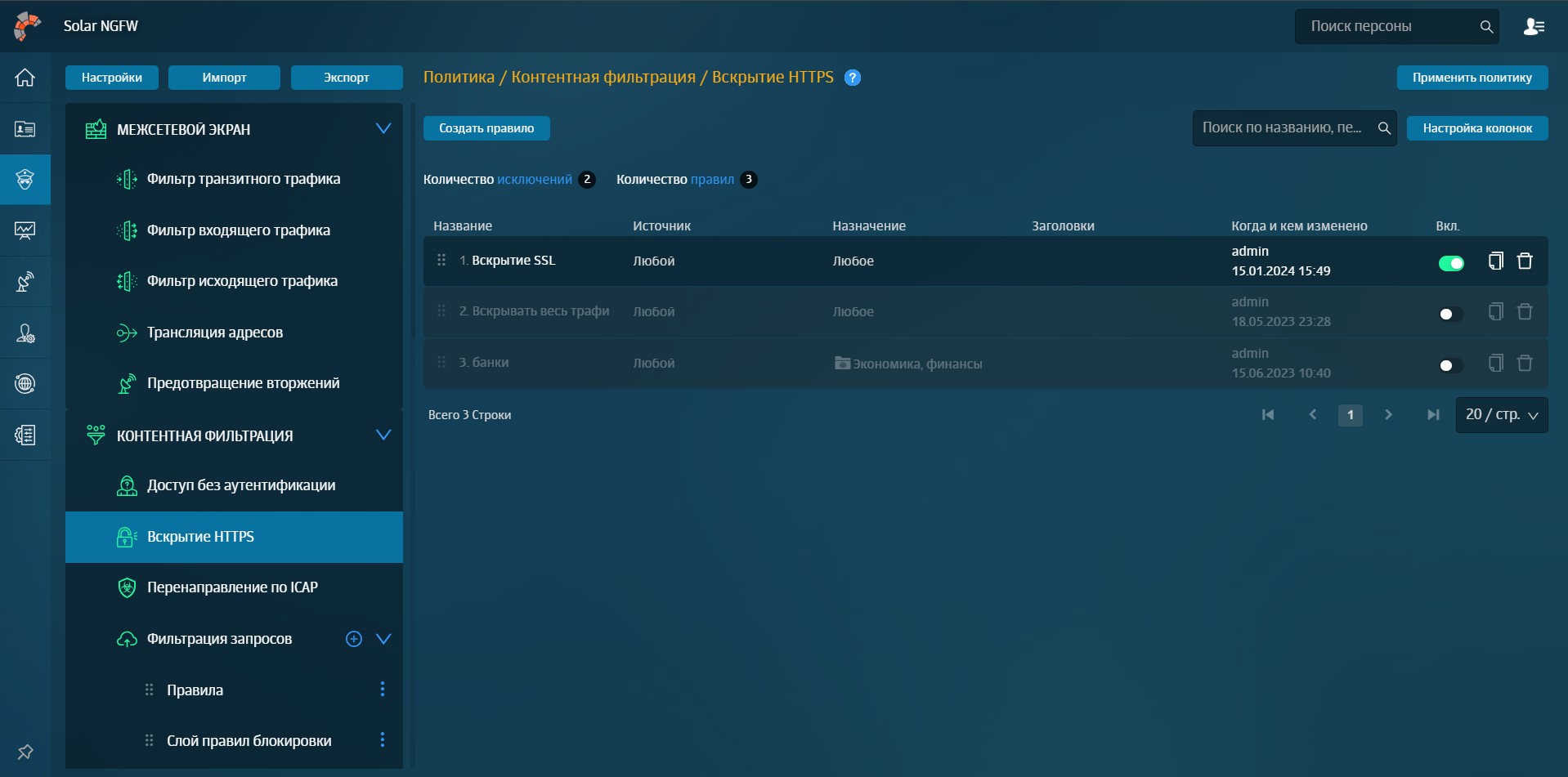Viewport: 1568px width, 777px height.
Task: Open the monitoring chart icon in sidebar
Action: tap(25, 230)
